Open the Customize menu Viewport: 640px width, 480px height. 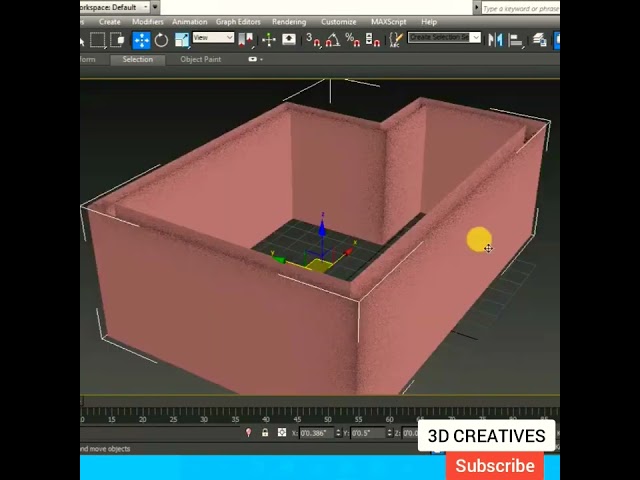pos(338,22)
